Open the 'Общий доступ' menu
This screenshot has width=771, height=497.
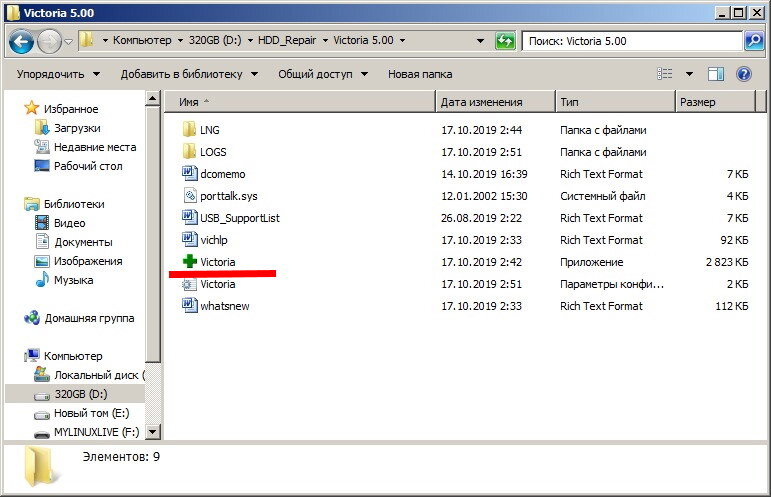click(323, 74)
